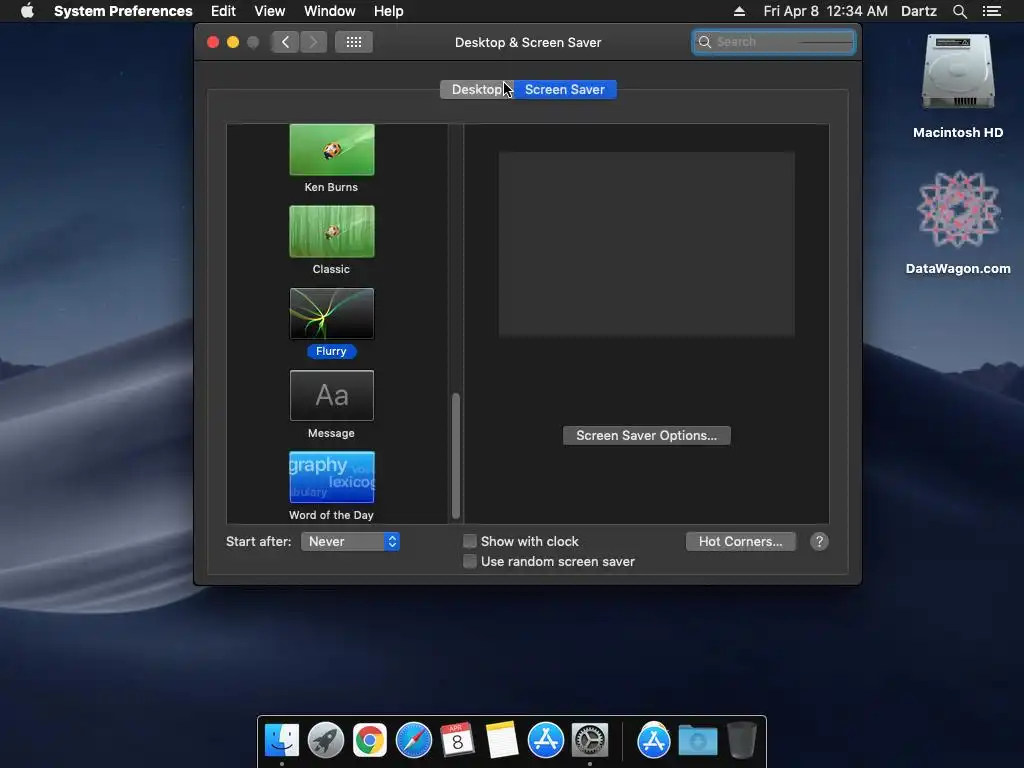Click the Dartz user name in menu bar

tap(919, 11)
